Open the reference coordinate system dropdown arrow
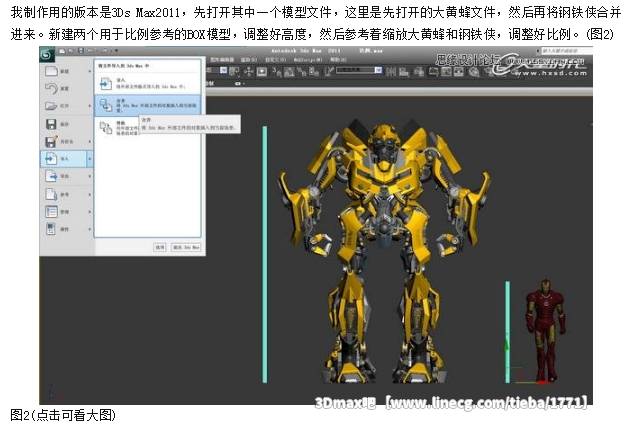Viewport: 627px width, 422px height. [x=224, y=71]
